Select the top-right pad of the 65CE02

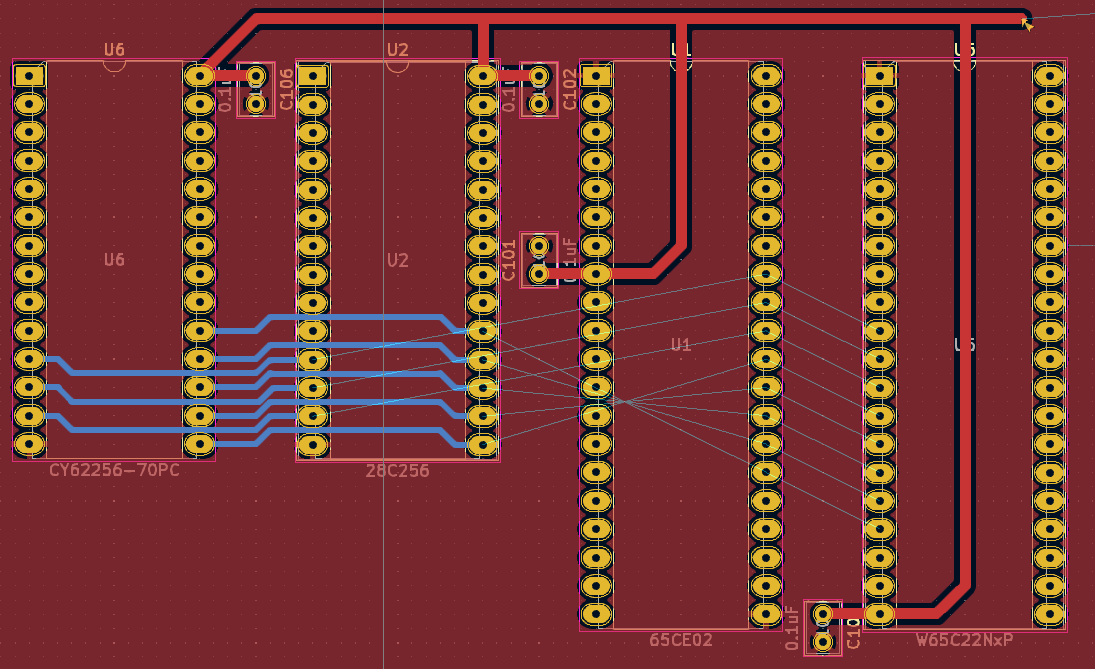[766, 75]
